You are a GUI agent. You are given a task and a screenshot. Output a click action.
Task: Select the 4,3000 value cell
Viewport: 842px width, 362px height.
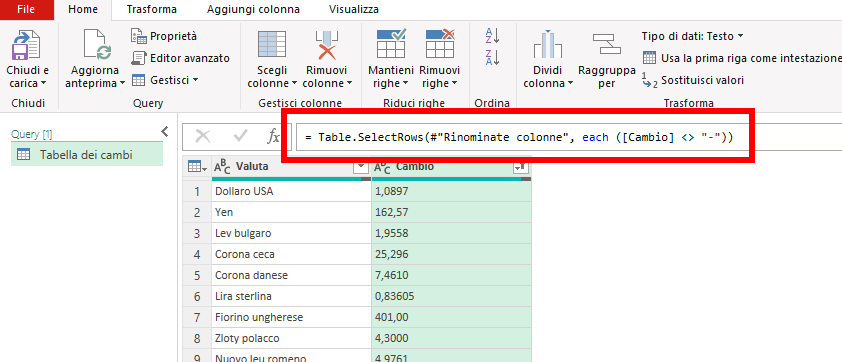[451, 338]
